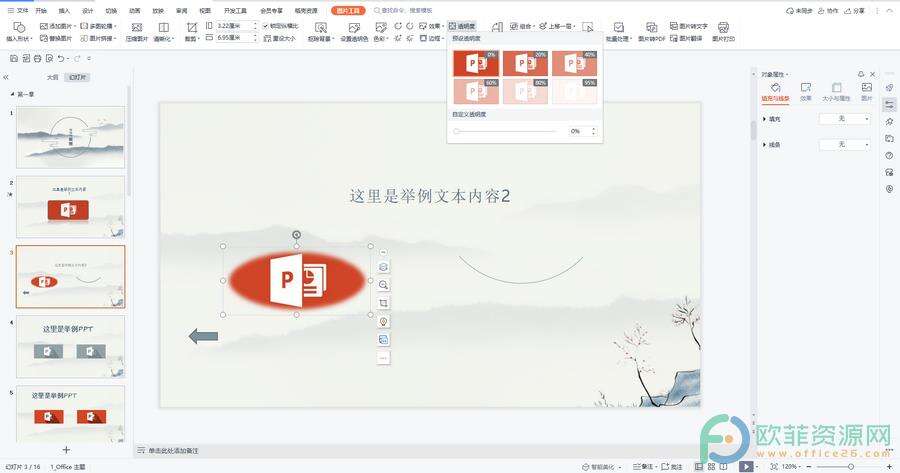Choose the 80% transparency preset
The height and width of the screenshot is (473, 900).
click(525, 91)
